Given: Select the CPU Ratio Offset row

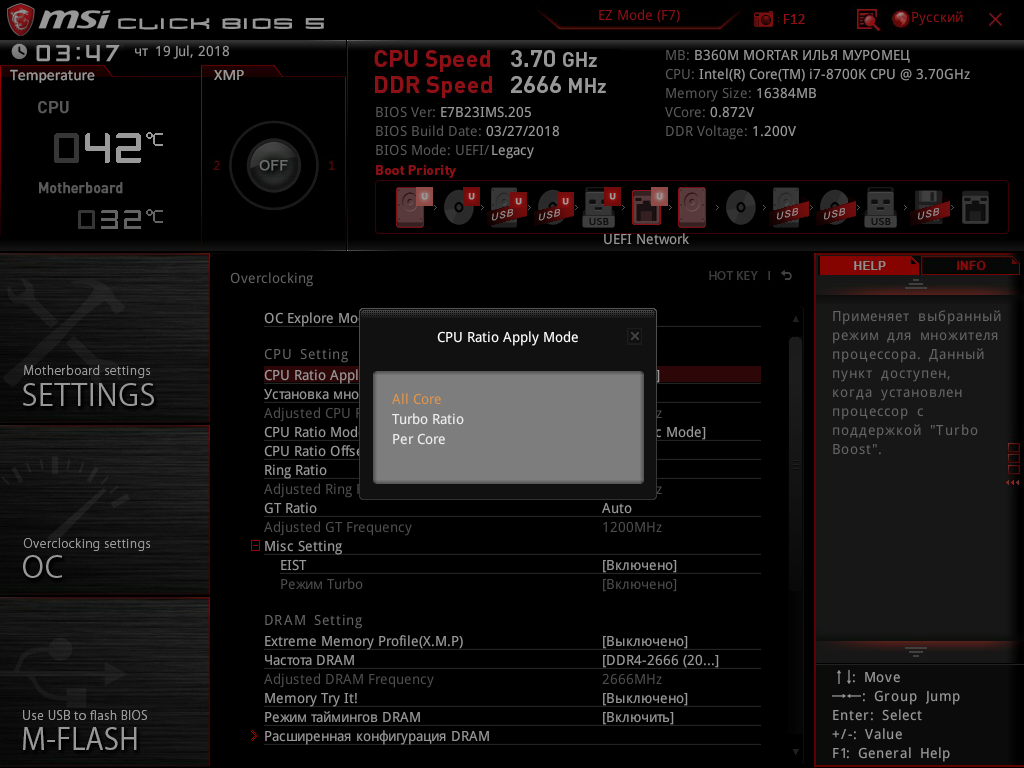Looking at the screenshot, I should tap(512, 451).
